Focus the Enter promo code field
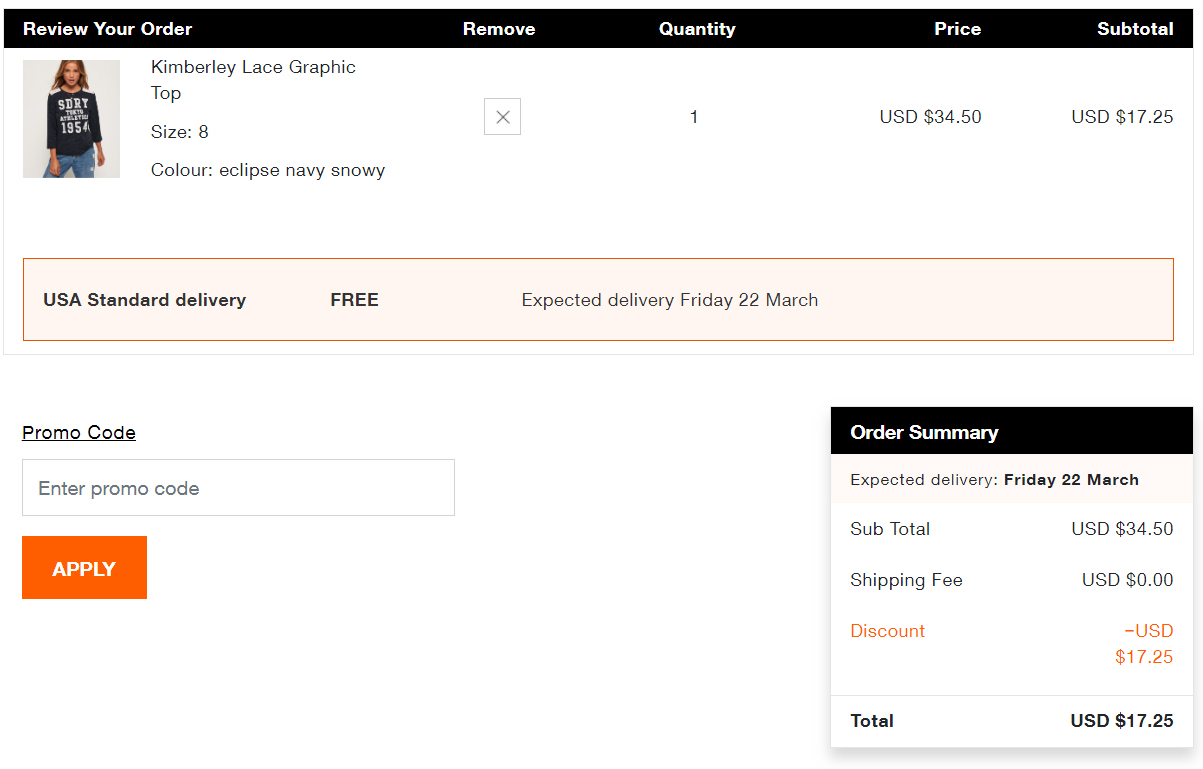This screenshot has width=1203, height=769. click(238, 488)
